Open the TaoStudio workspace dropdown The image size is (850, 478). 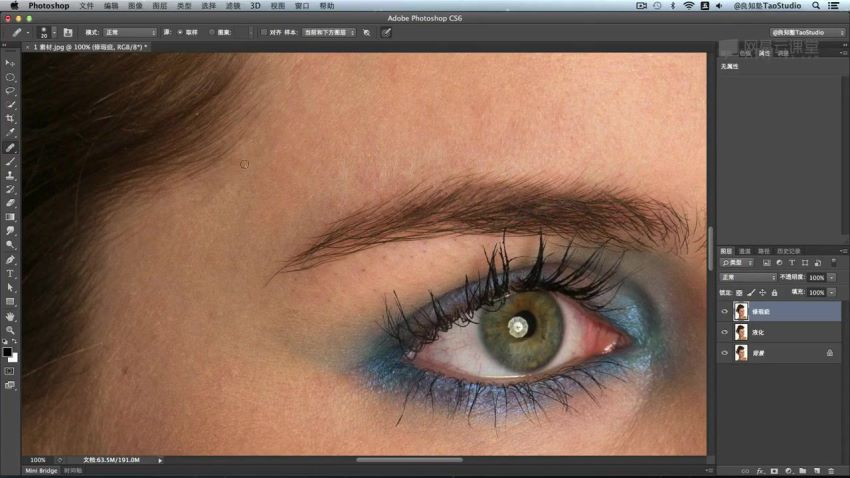tap(808, 33)
